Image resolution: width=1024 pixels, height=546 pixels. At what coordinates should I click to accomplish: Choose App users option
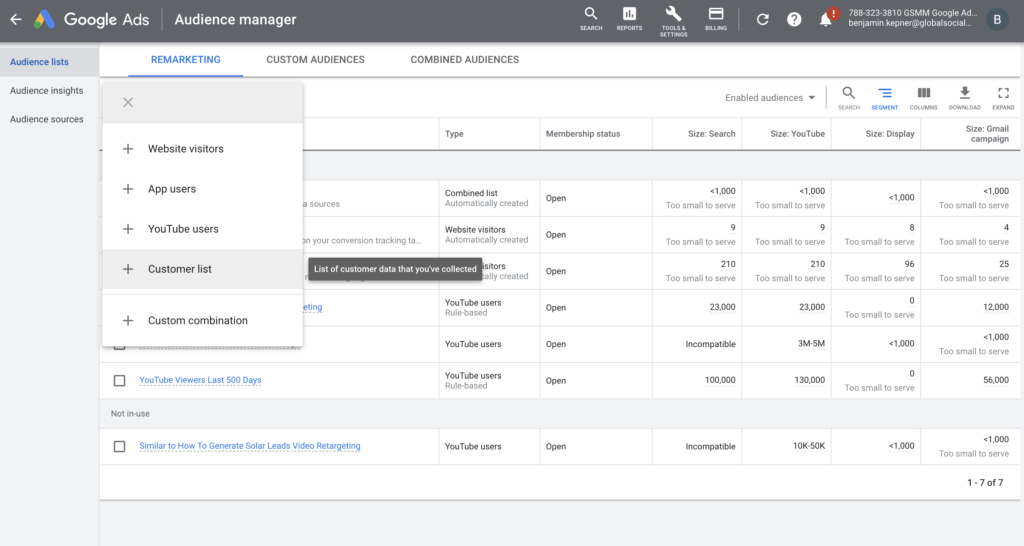coord(202,189)
